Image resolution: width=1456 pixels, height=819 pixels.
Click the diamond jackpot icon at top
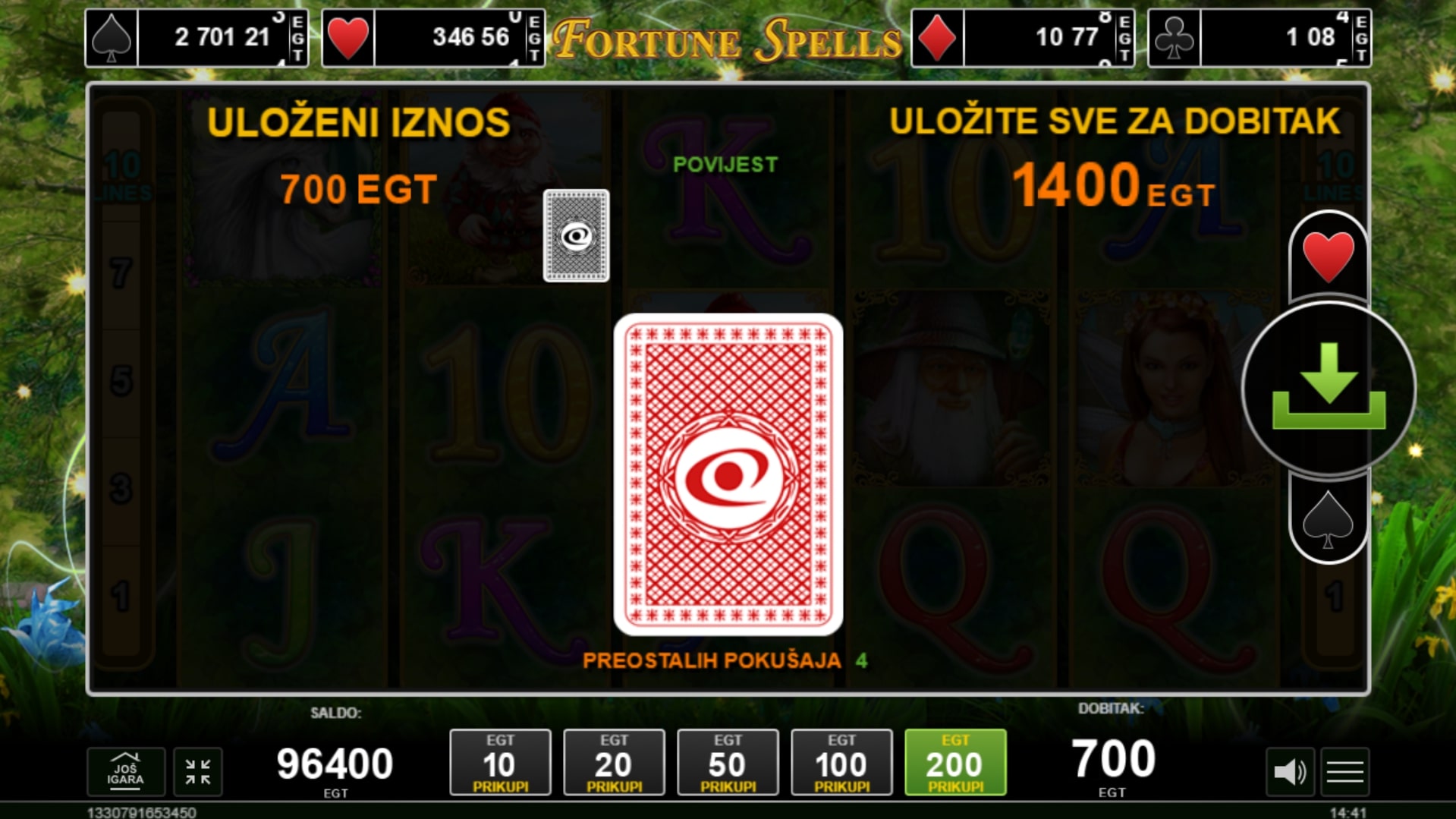click(937, 38)
